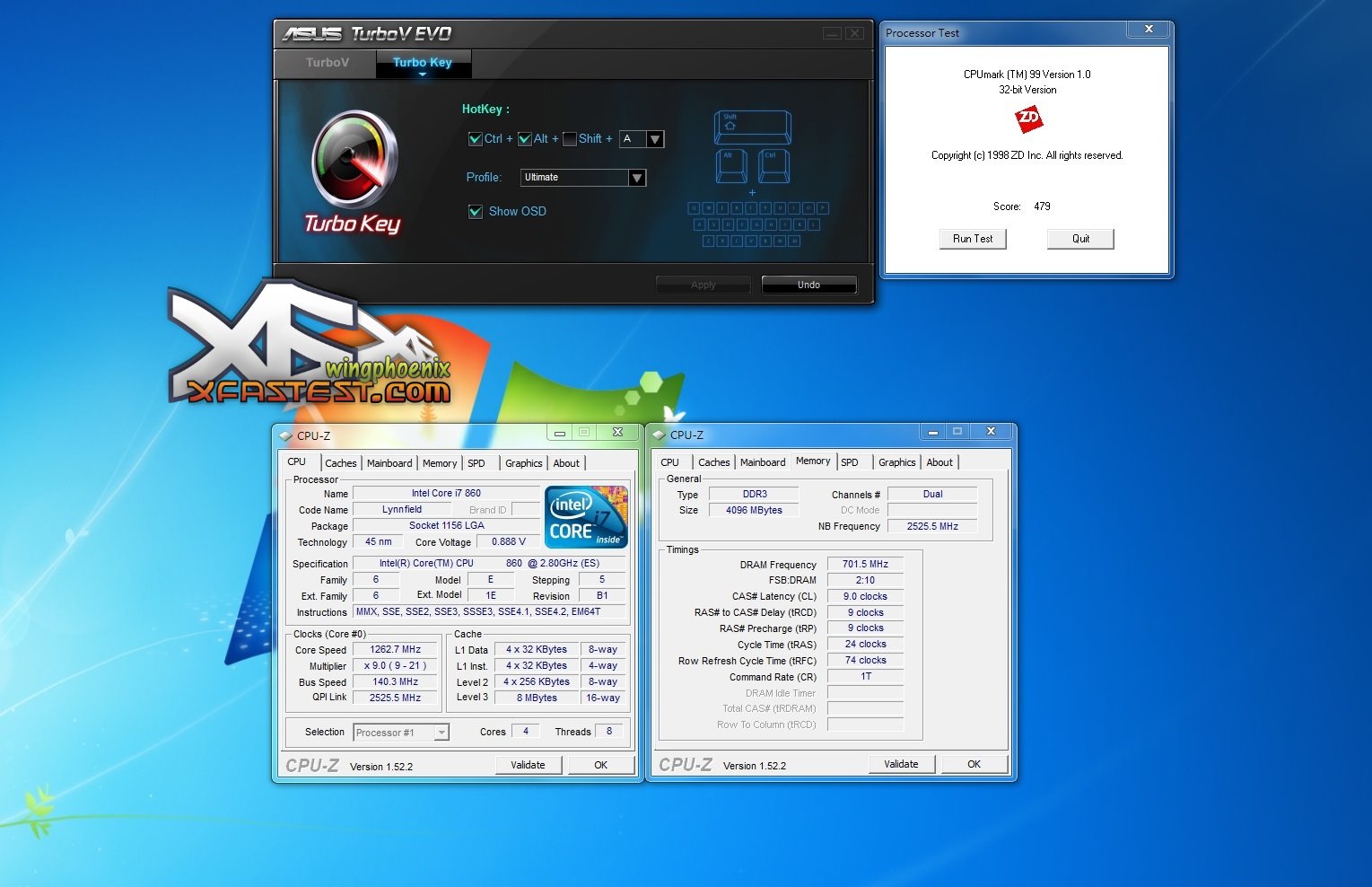Click the 4096 MBytes memory size value

pyautogui.click(x=755, y=511)
